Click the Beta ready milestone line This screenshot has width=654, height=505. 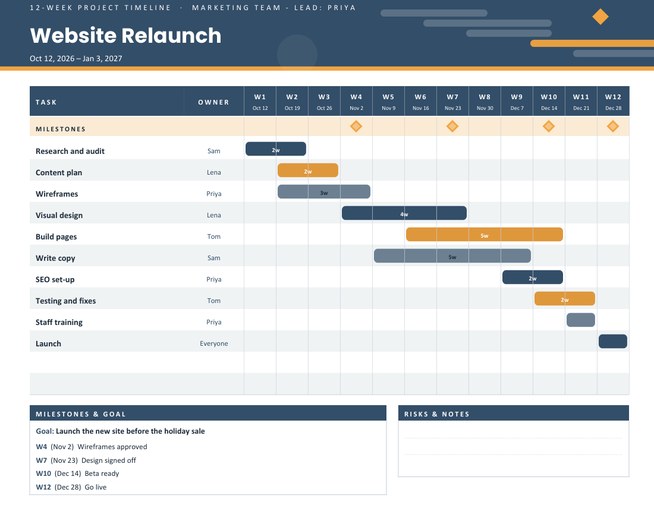[x=78, y=474]
